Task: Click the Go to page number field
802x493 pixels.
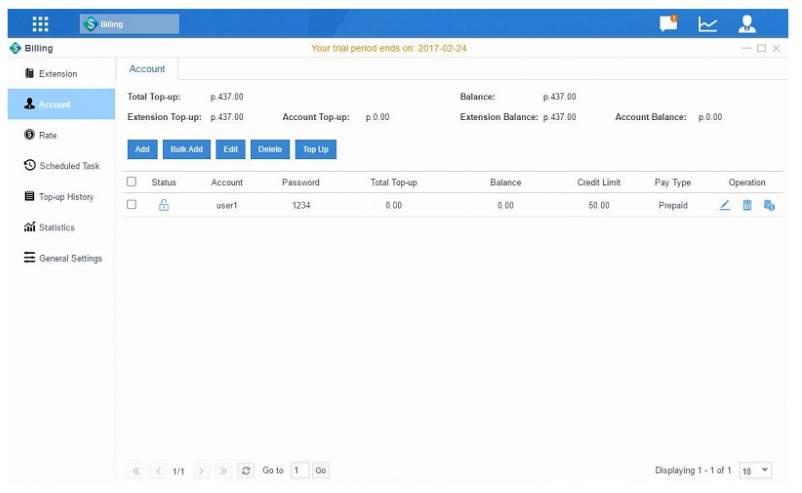Action: click(300, 470)
